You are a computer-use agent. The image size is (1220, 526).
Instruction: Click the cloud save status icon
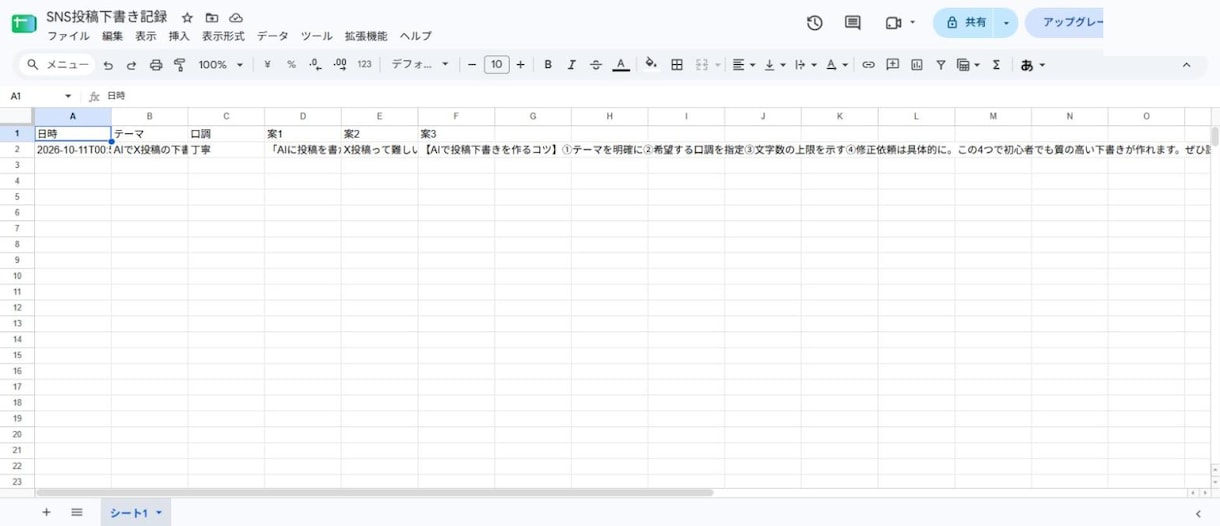236,18
